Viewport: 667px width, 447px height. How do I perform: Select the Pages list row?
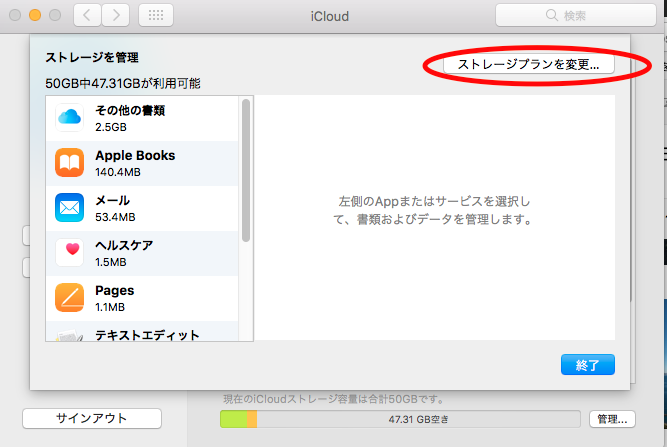142,299
